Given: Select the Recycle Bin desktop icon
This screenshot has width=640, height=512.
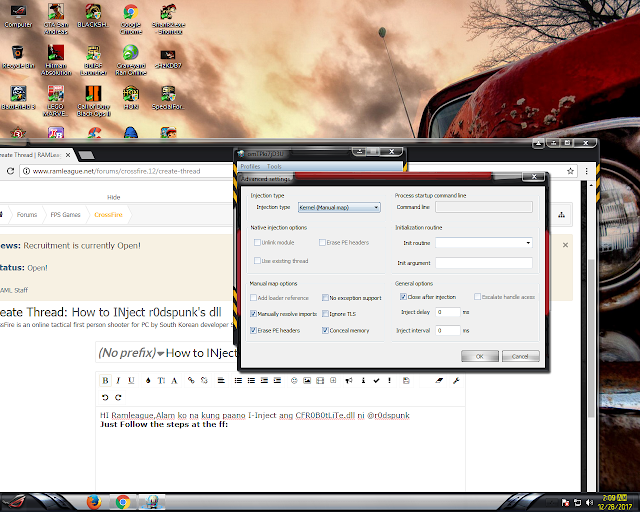Looking at the screenshot, I should pos(18,57).
